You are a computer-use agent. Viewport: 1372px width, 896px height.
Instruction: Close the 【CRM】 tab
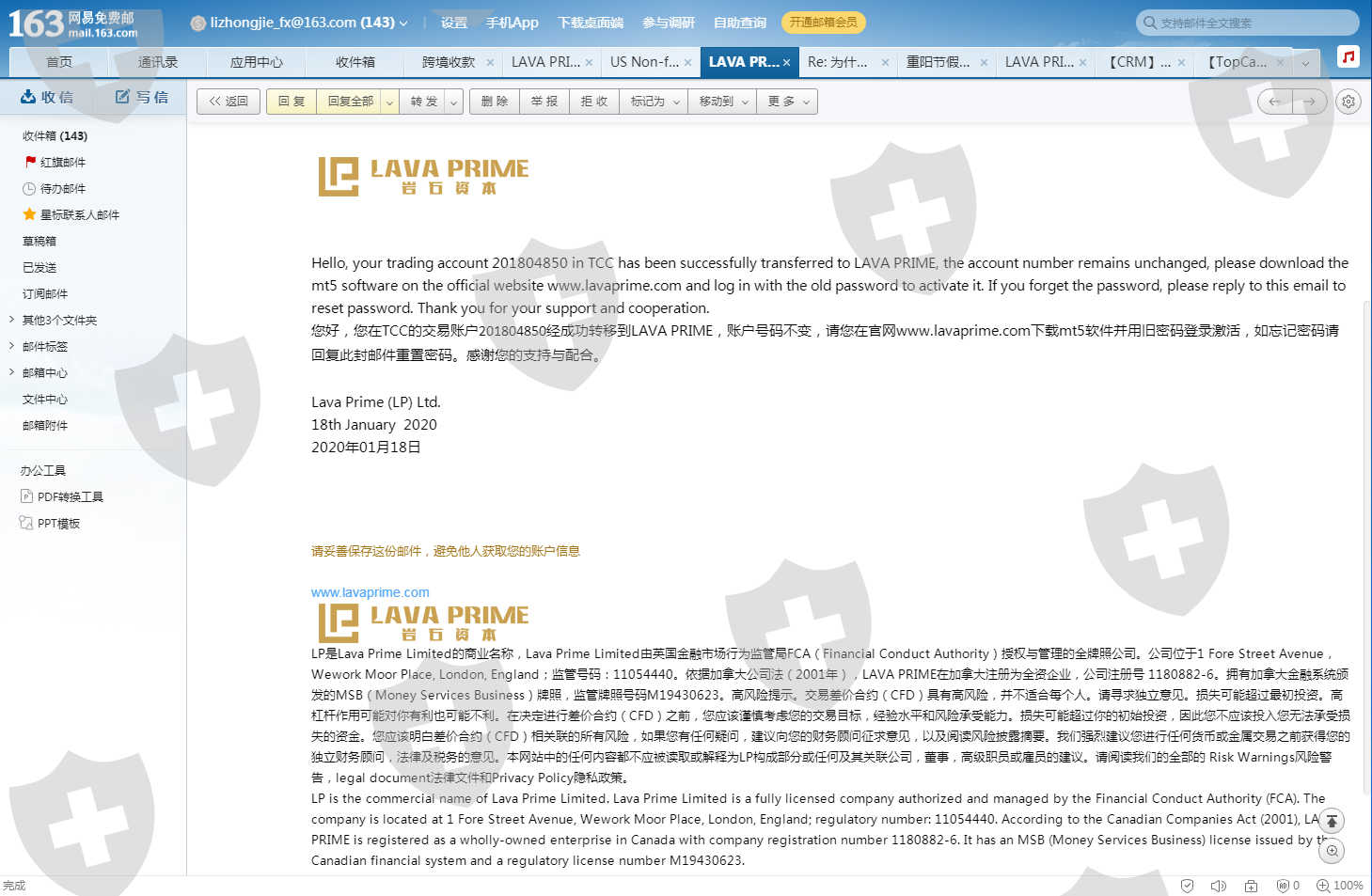tap(1181, 63)
